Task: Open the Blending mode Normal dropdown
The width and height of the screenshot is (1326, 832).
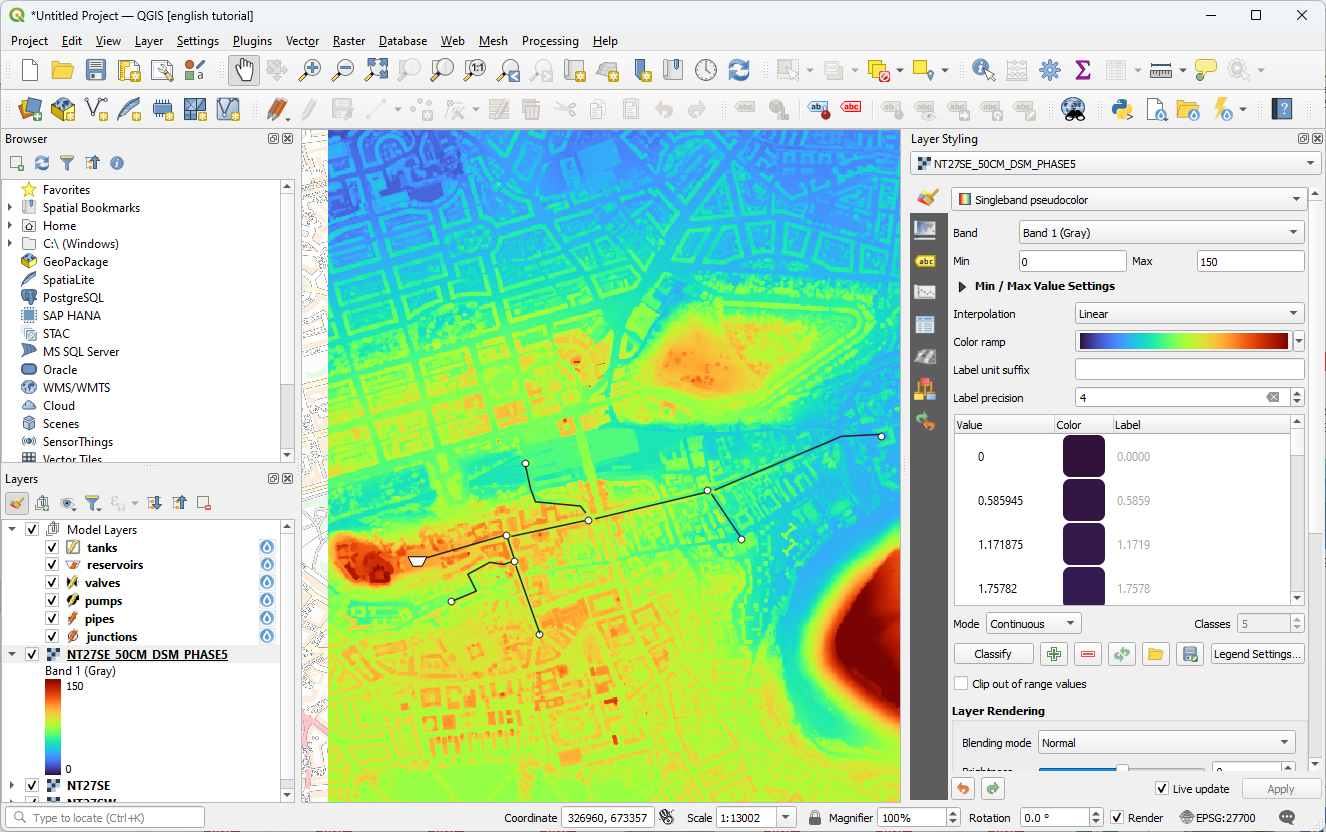Action: [1166, 743]
